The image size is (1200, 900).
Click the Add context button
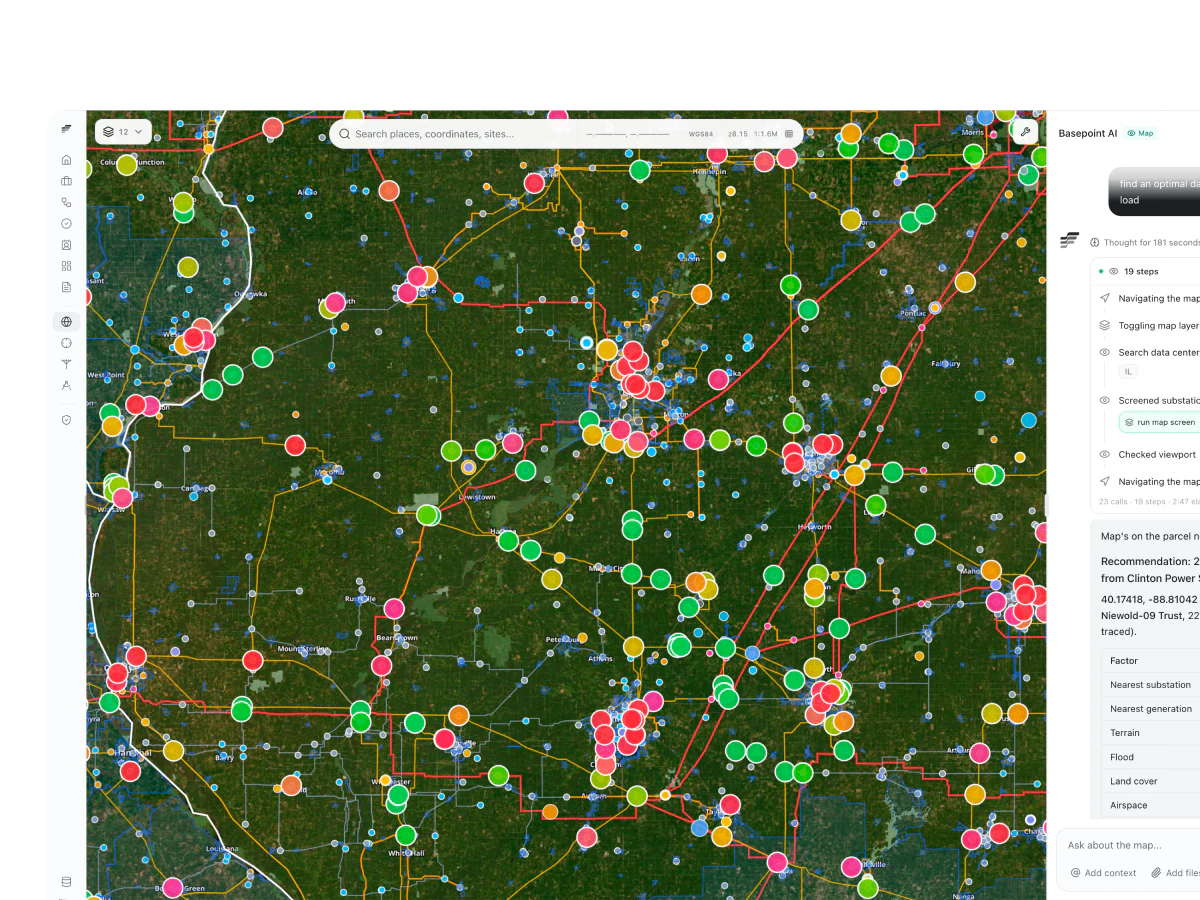[x=1103, y=873]
